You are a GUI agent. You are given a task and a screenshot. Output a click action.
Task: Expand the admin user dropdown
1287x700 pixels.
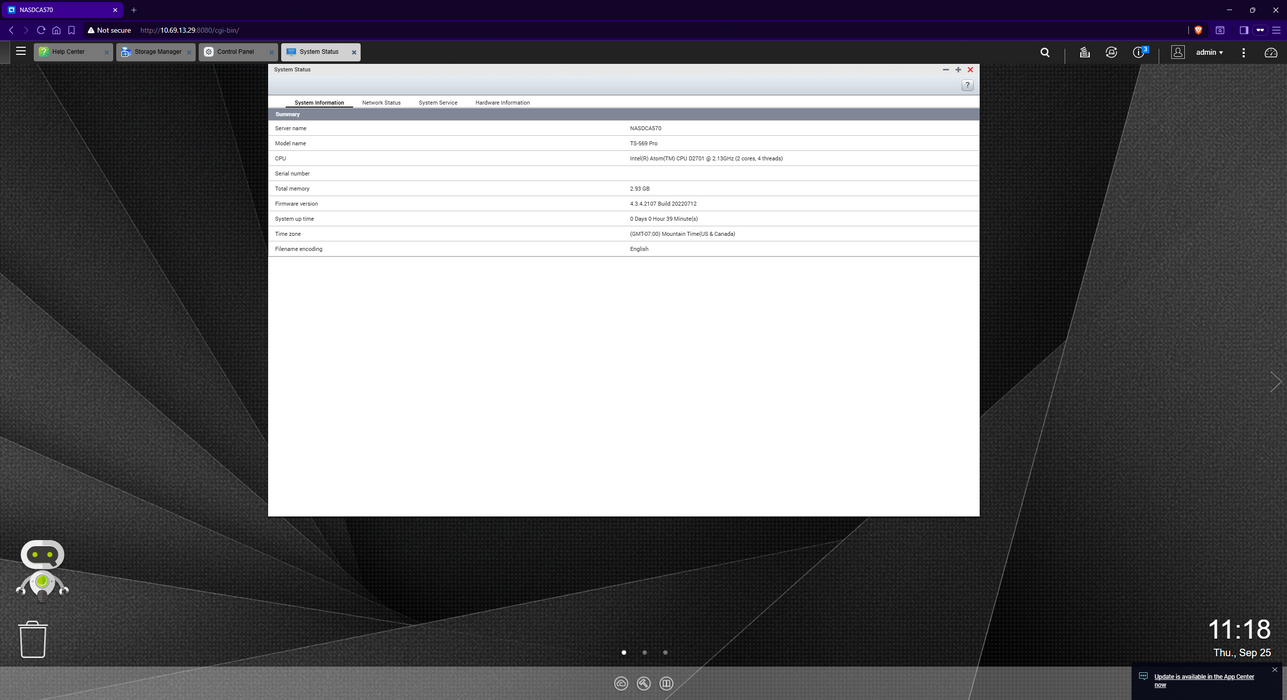point(1209,52)
